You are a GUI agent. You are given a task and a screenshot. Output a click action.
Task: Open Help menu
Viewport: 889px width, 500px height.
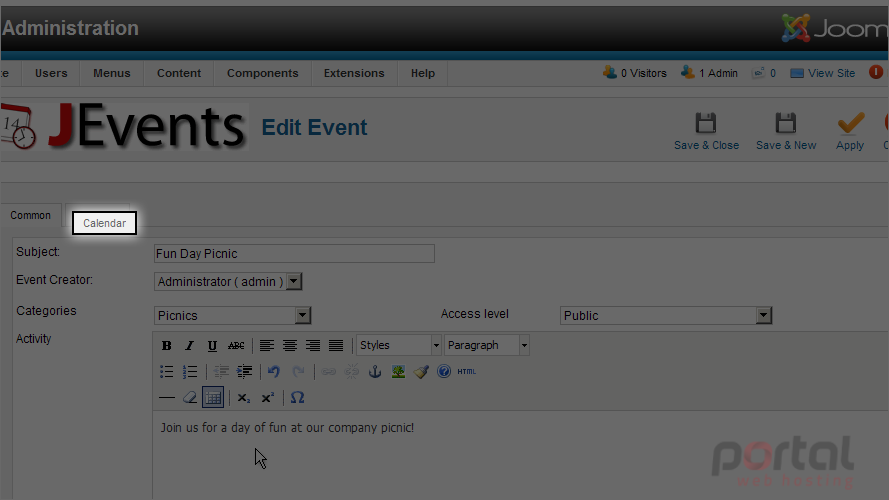(x=422, y=73)
